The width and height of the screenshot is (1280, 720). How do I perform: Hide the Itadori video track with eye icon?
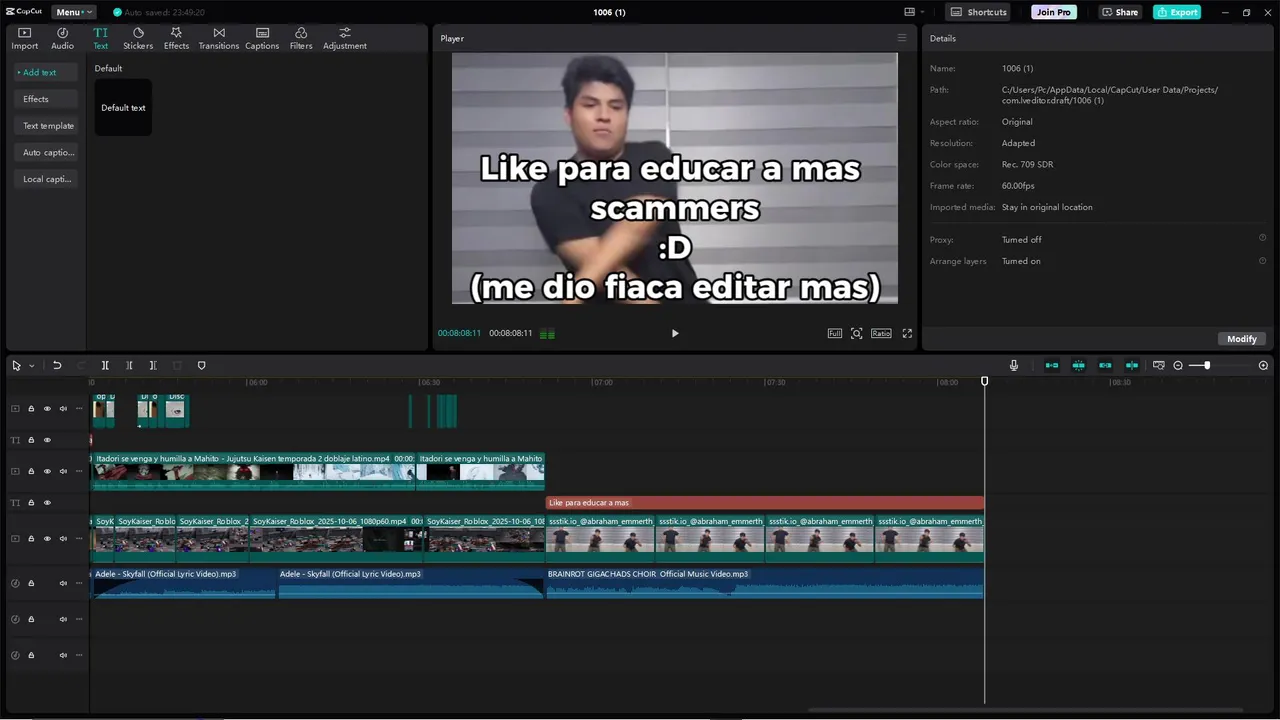pyautogui.click(x=47, y=471)
